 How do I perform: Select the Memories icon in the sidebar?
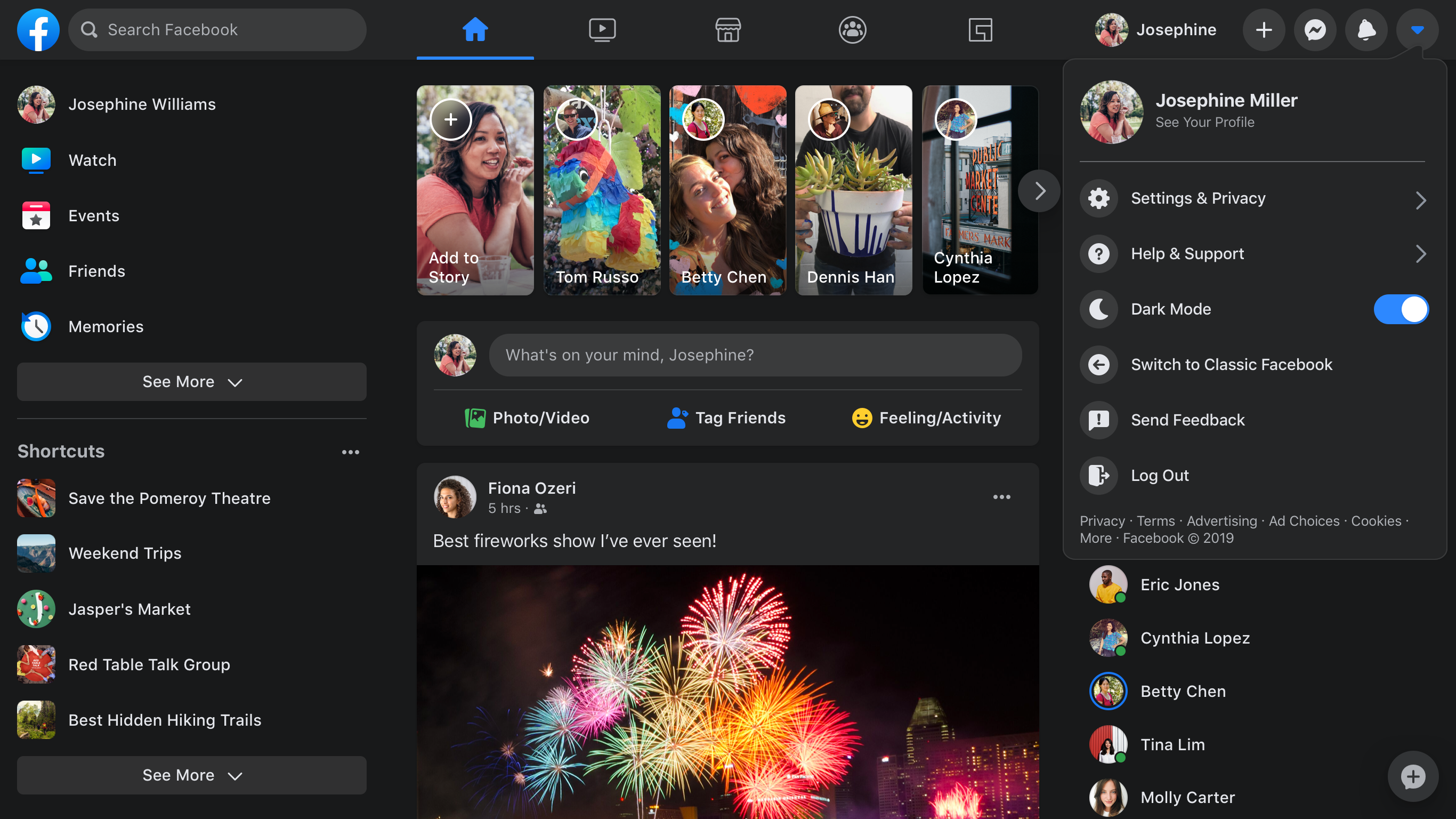coord(36,326)
